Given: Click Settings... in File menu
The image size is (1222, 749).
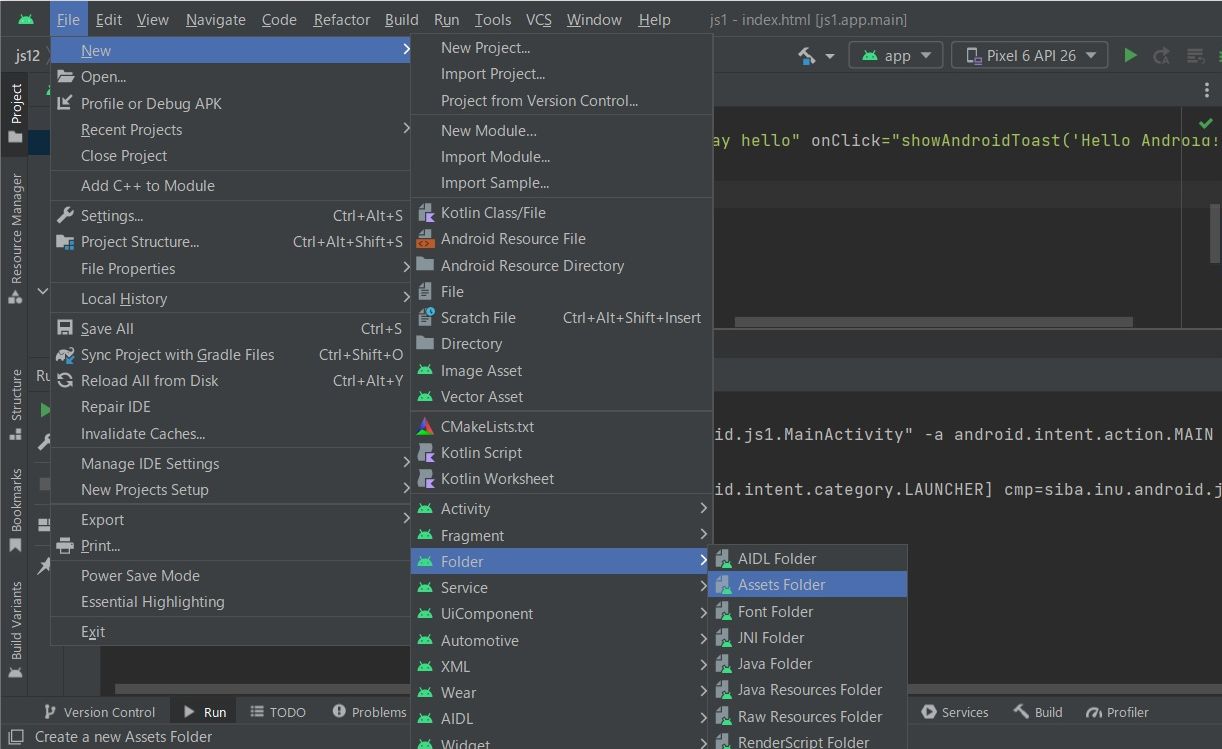Looking at the screenshot, I should [230, 215].
